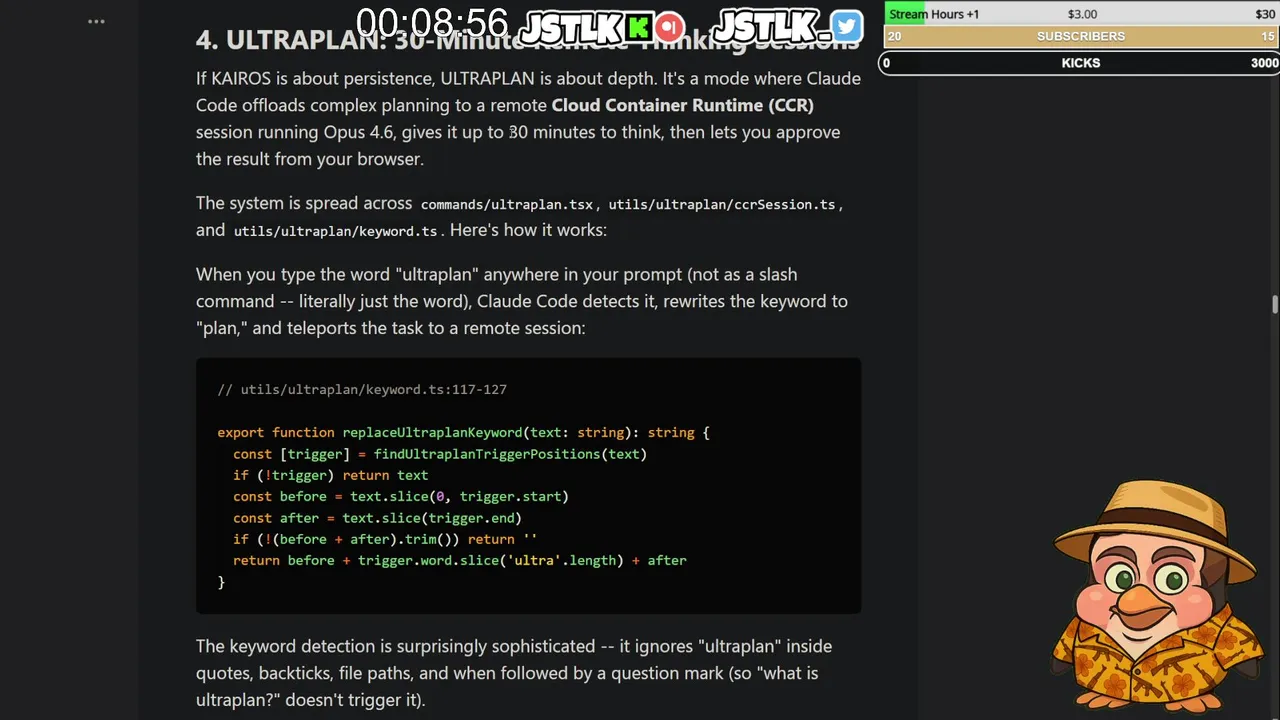1280x720 pixels.
Task: Click the '3000' kicks goal value
Action: pyautogui.click(x=1264, y=62)
